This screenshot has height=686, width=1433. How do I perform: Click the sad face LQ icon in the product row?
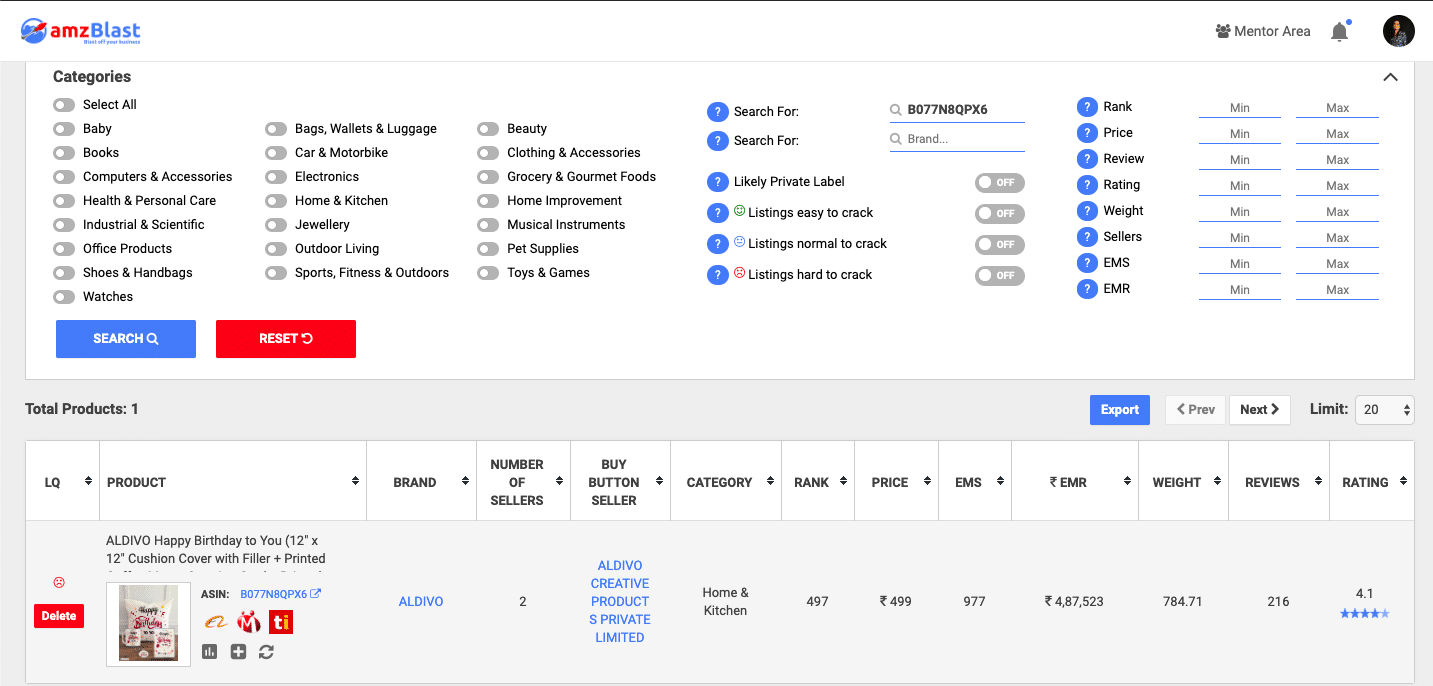[59, 583]
